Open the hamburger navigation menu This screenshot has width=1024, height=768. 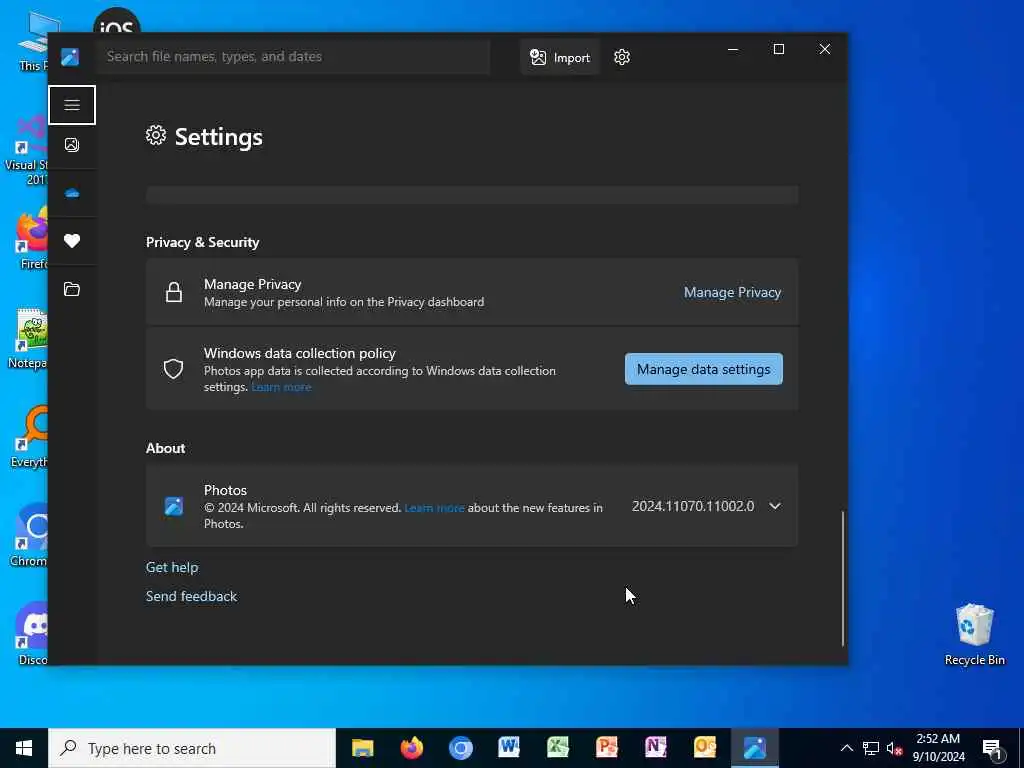pos(72,104)
